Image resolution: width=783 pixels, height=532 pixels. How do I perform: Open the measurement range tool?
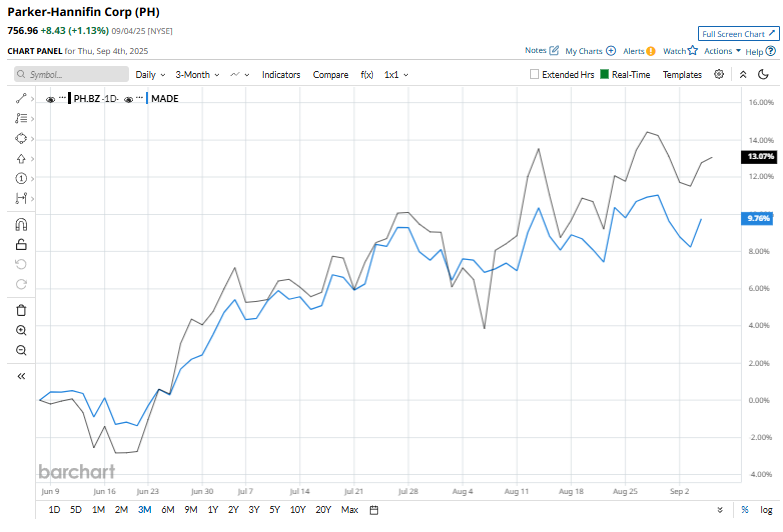point(20,198)
